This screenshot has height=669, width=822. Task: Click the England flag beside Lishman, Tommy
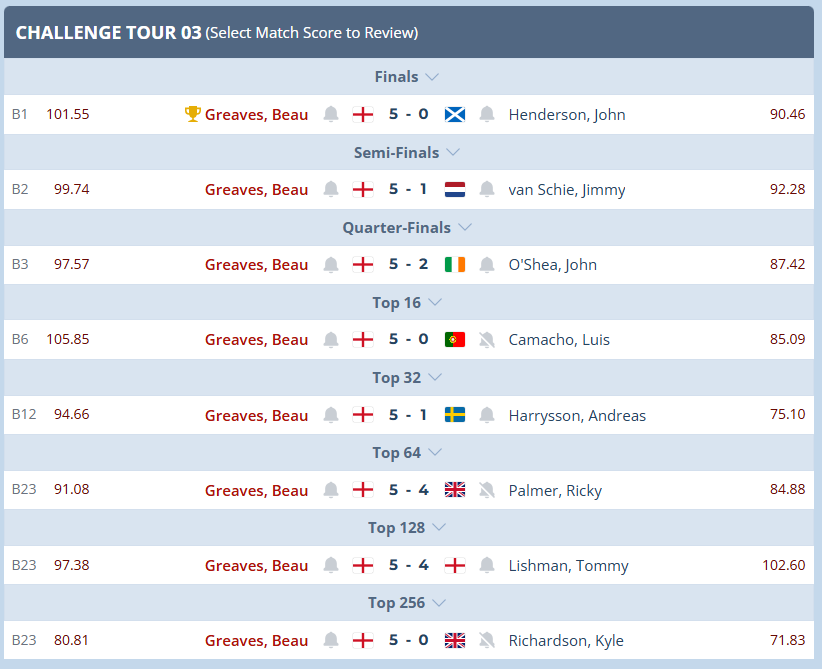[x=455, y=565]
